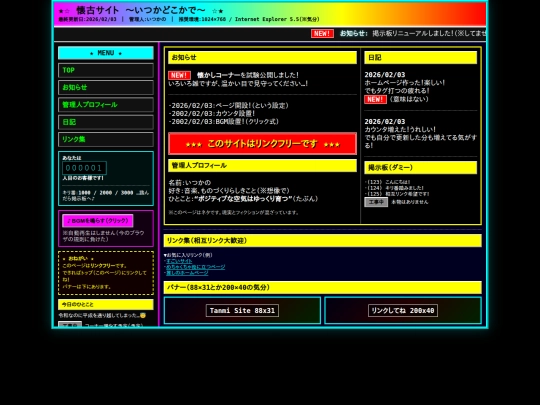Image resolution: width=540 pixels, height=405 pixels.
Task: Click the red このサイトはリンクフリーです banner
Action: [x=262, y=144]
